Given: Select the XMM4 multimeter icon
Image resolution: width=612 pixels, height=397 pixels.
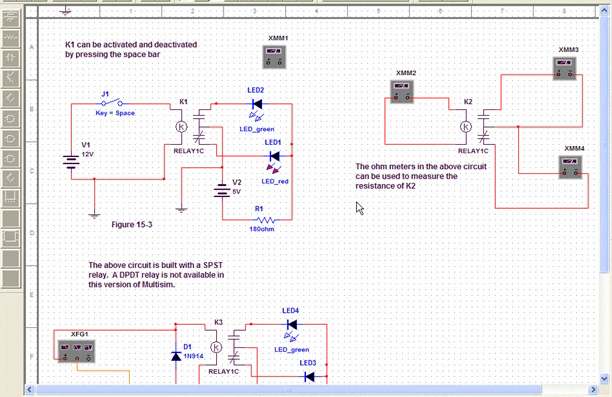Looking at the screenshot, I should (x=570, y=167).
